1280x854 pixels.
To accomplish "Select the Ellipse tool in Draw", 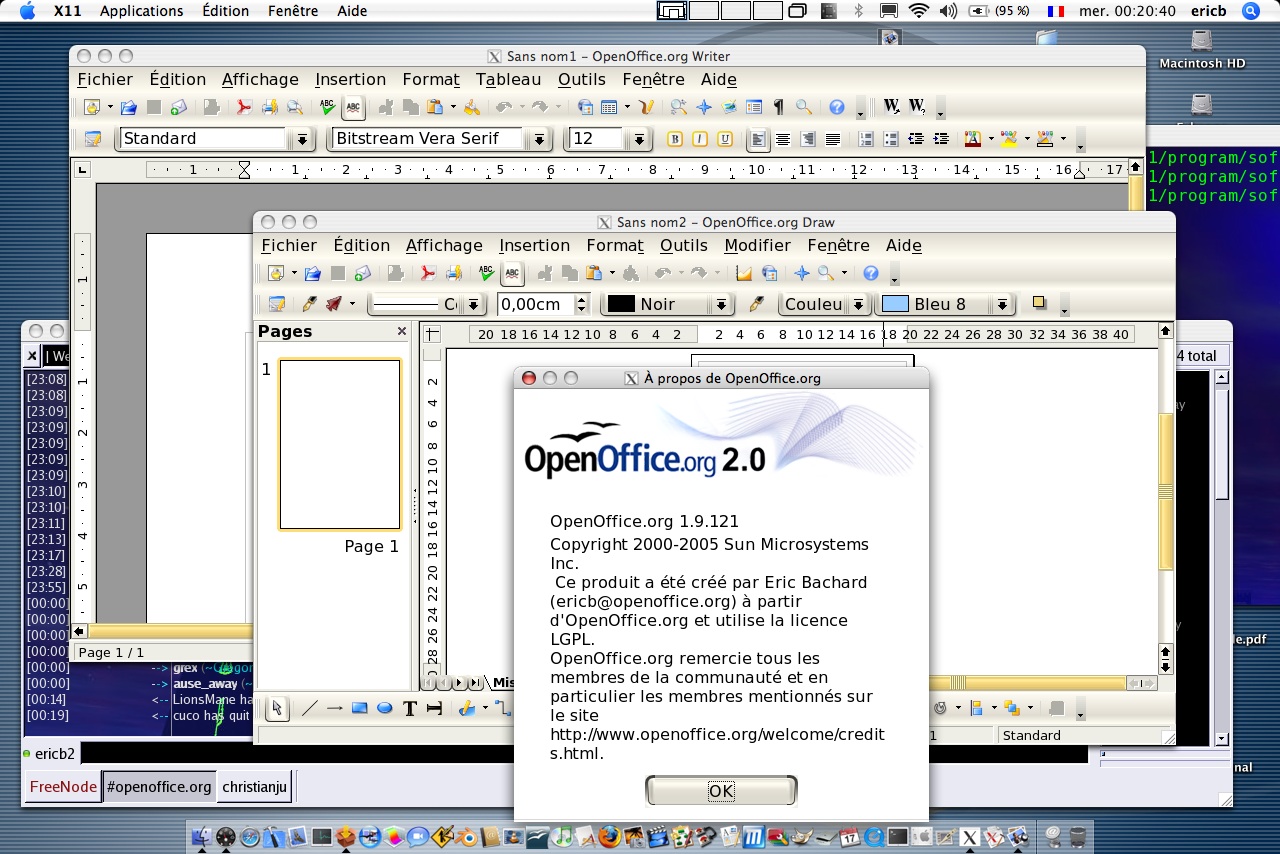I will click(x=384, y=709).
